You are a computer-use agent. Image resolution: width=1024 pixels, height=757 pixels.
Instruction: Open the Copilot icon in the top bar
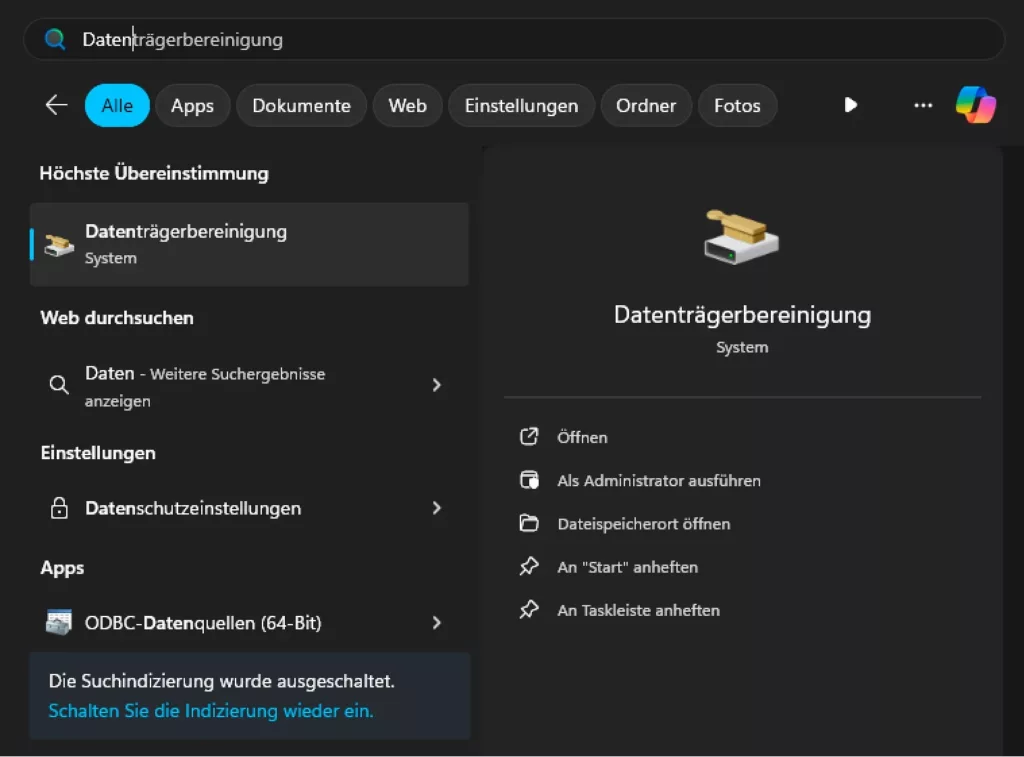[975, 103]
